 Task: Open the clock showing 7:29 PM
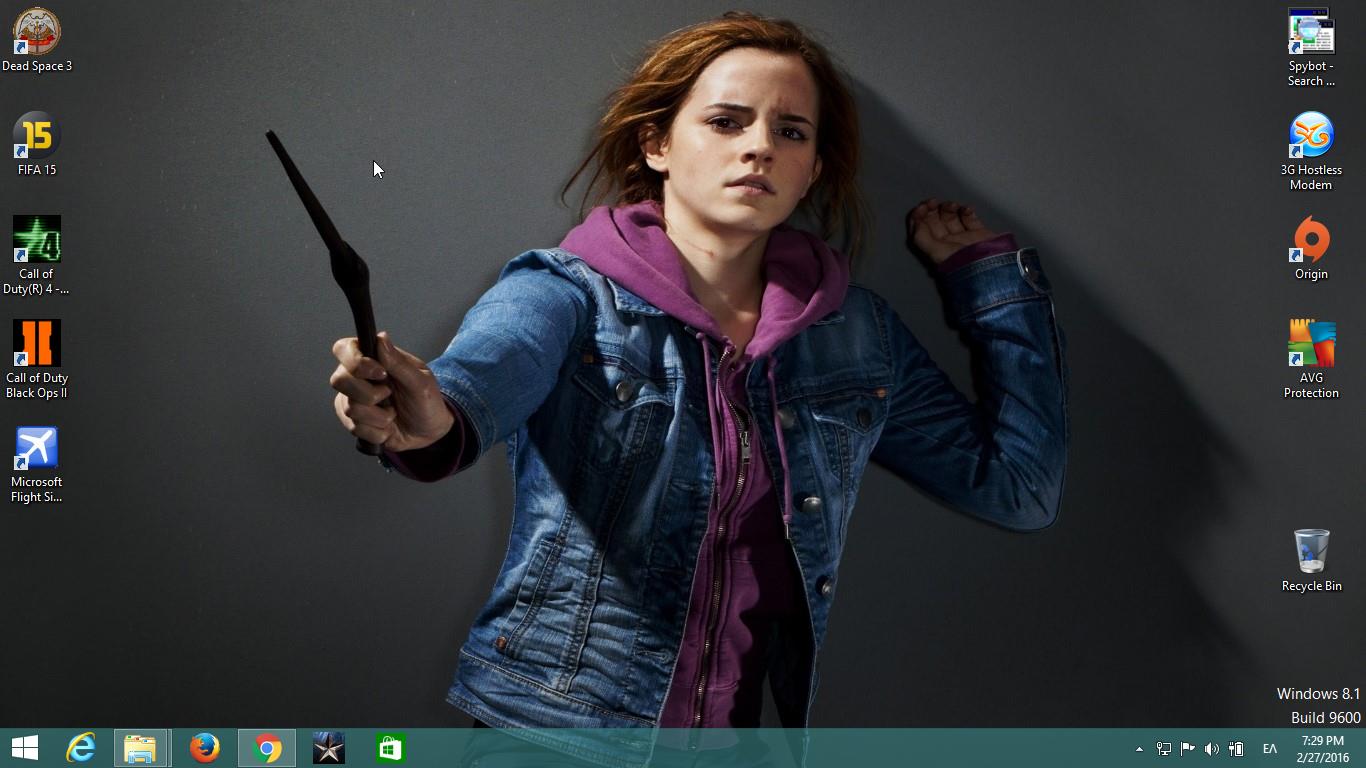(1323, 749)
